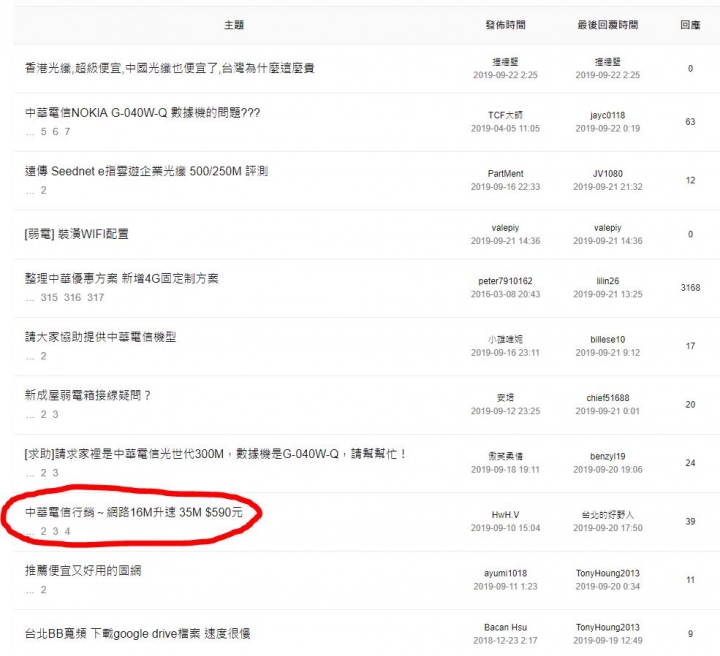The image size is (720, 656).
Task: Click the 發佈時間 column header
Action: (506, 25)
